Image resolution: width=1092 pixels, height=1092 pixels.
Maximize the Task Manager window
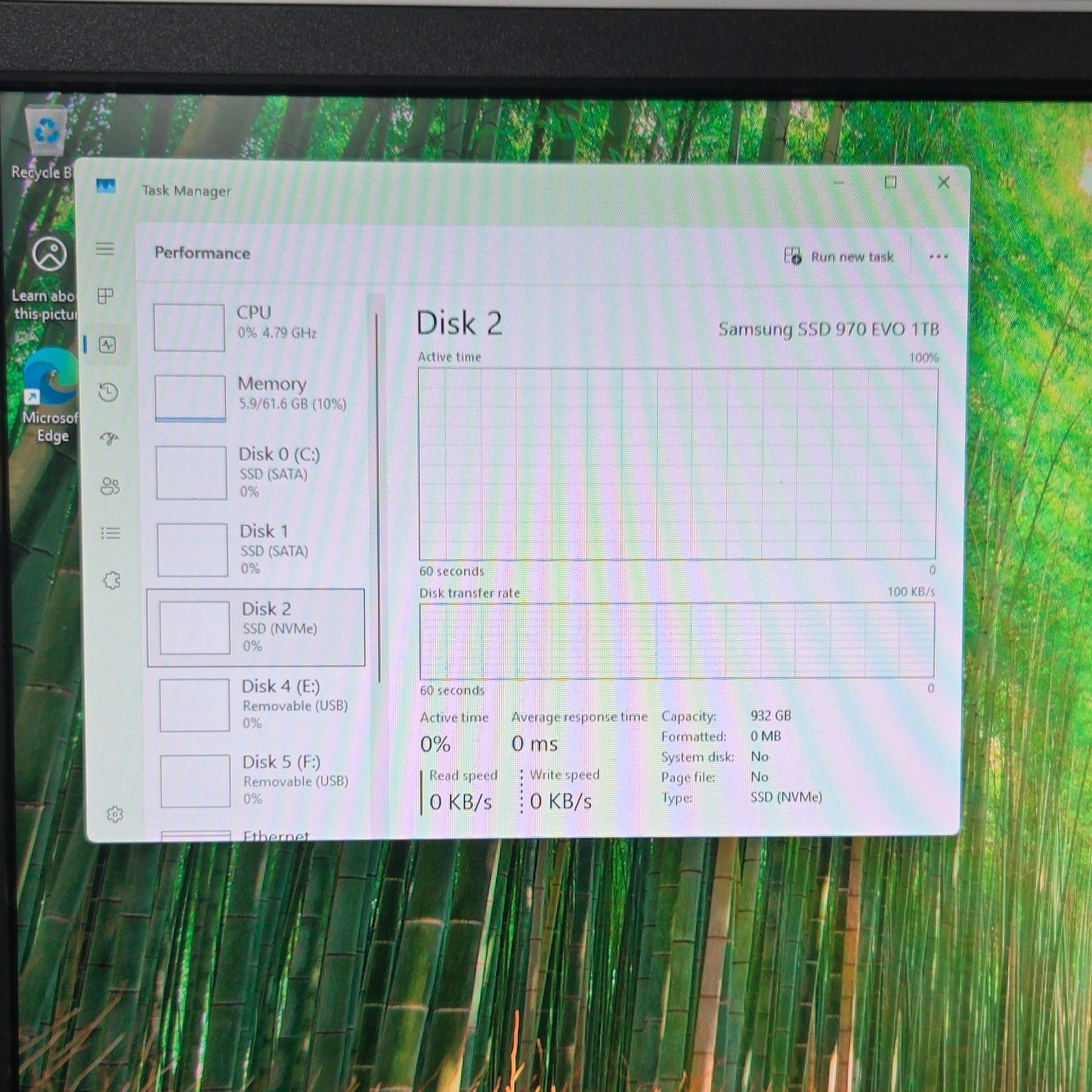890,182
